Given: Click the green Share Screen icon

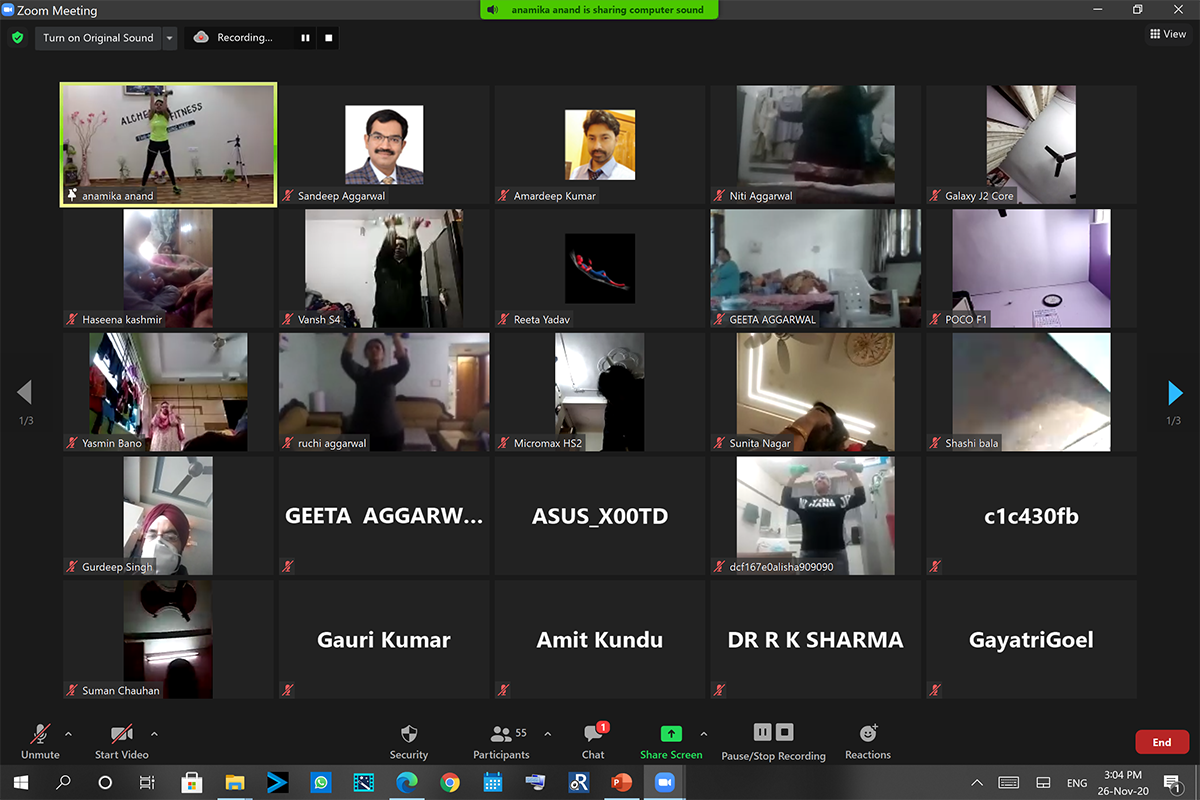Looking at the screenshot, I should pos(671,734).
